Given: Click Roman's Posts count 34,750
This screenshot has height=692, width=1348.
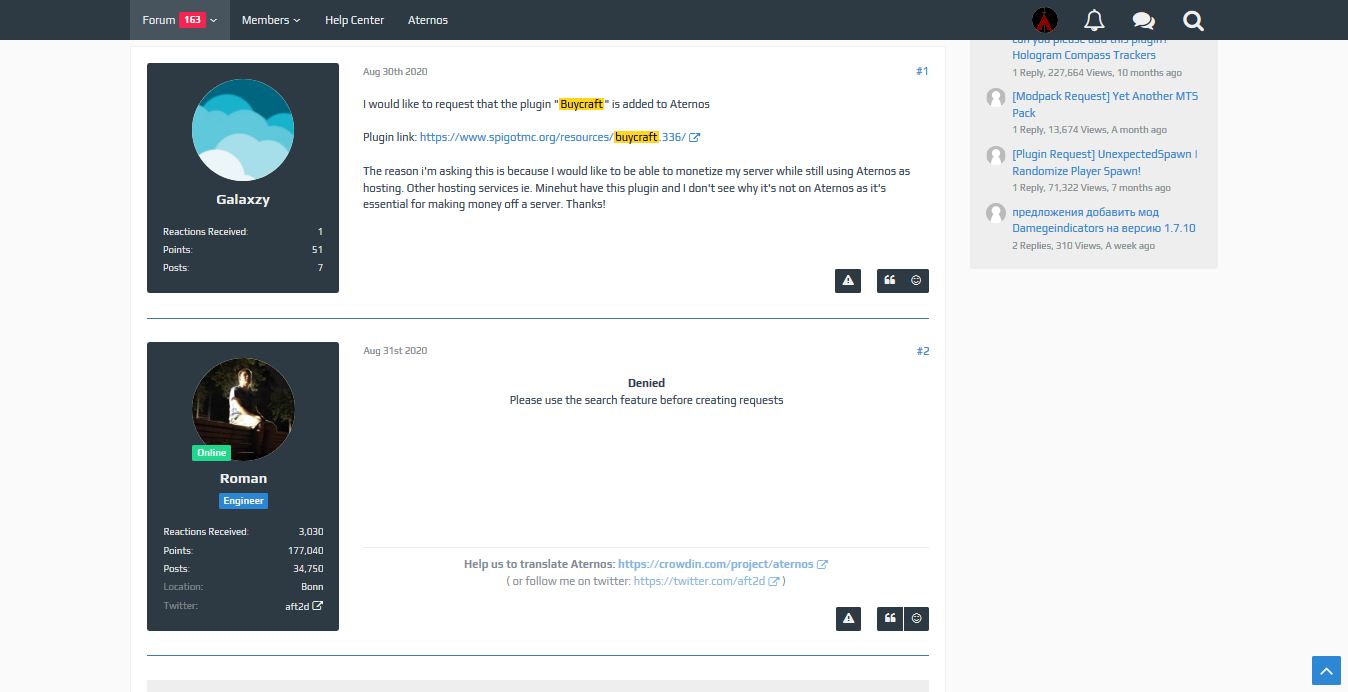Looking at the screenshot, I should 308,569.
